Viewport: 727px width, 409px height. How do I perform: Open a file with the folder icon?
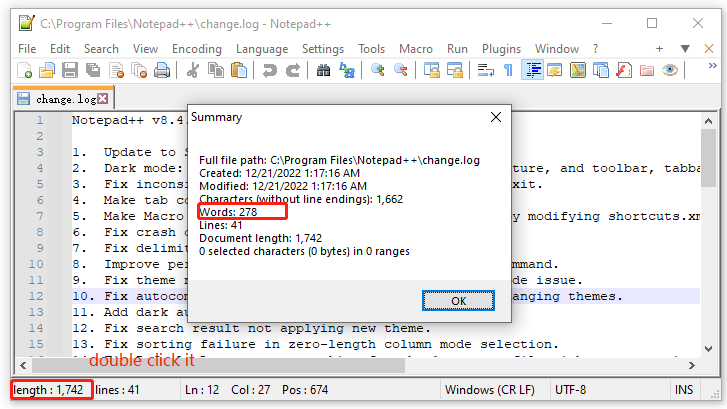(x=47, y=70)
